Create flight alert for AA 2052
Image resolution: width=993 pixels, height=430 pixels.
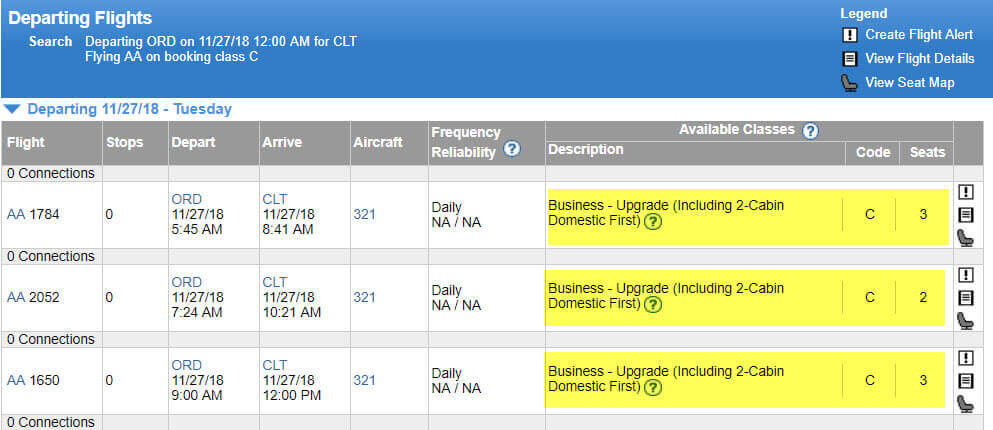[966, 274]
